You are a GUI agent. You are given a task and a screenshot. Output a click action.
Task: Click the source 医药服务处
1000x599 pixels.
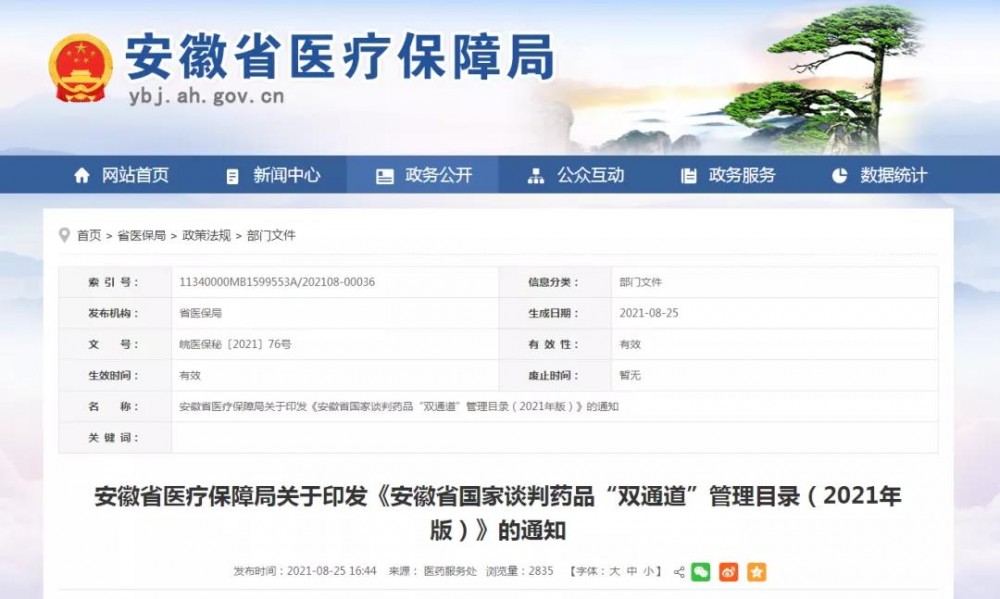tap(450, 571)
